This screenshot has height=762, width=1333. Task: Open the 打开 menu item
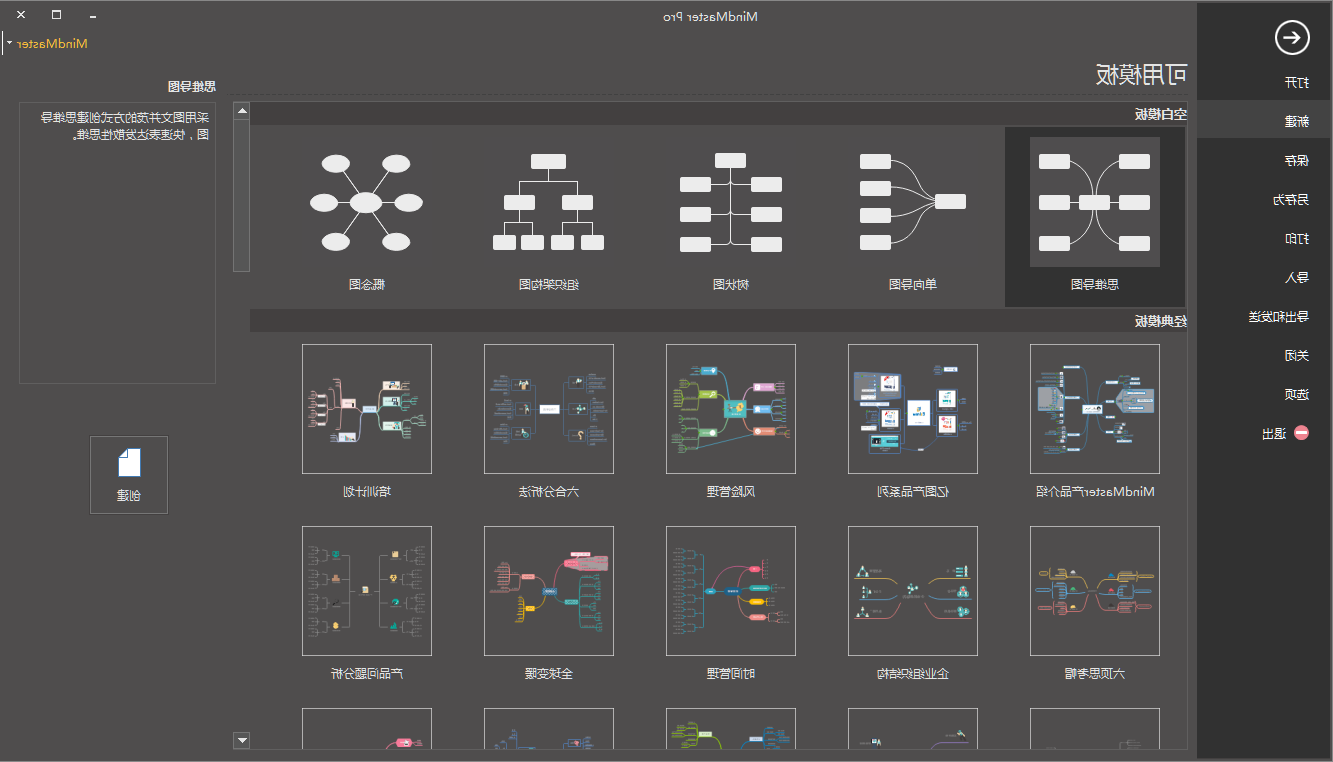1297,81
